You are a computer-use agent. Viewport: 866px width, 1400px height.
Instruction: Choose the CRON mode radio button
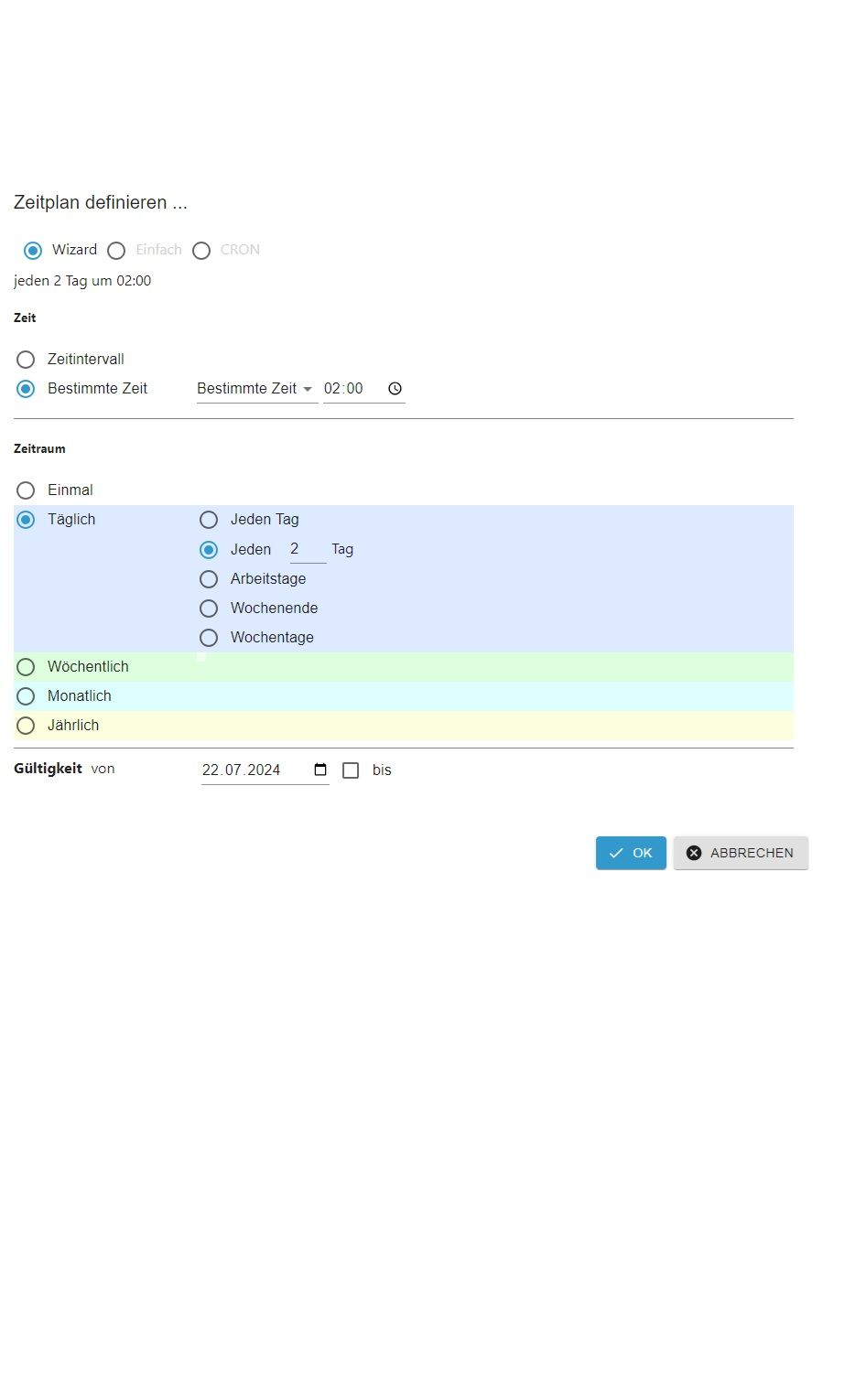tap(201, 250)
